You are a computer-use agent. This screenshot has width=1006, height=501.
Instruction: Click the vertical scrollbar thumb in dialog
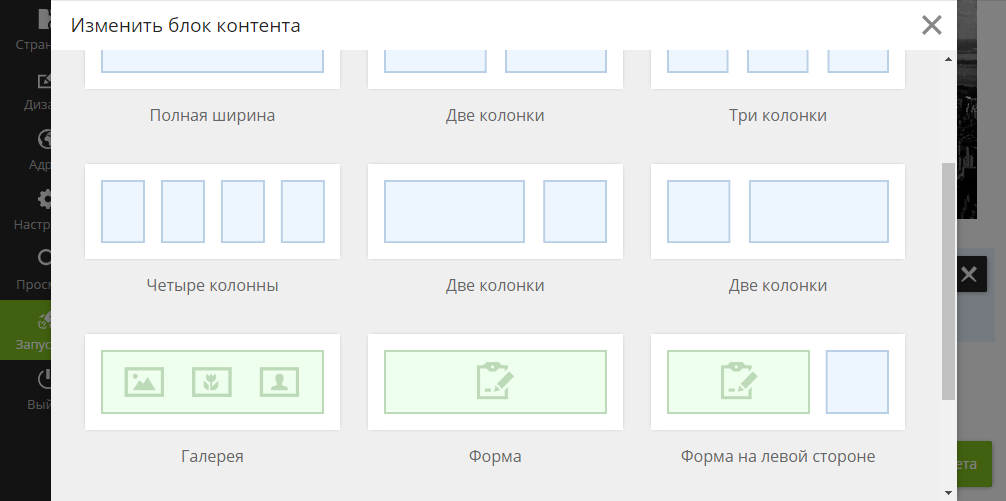949,282
